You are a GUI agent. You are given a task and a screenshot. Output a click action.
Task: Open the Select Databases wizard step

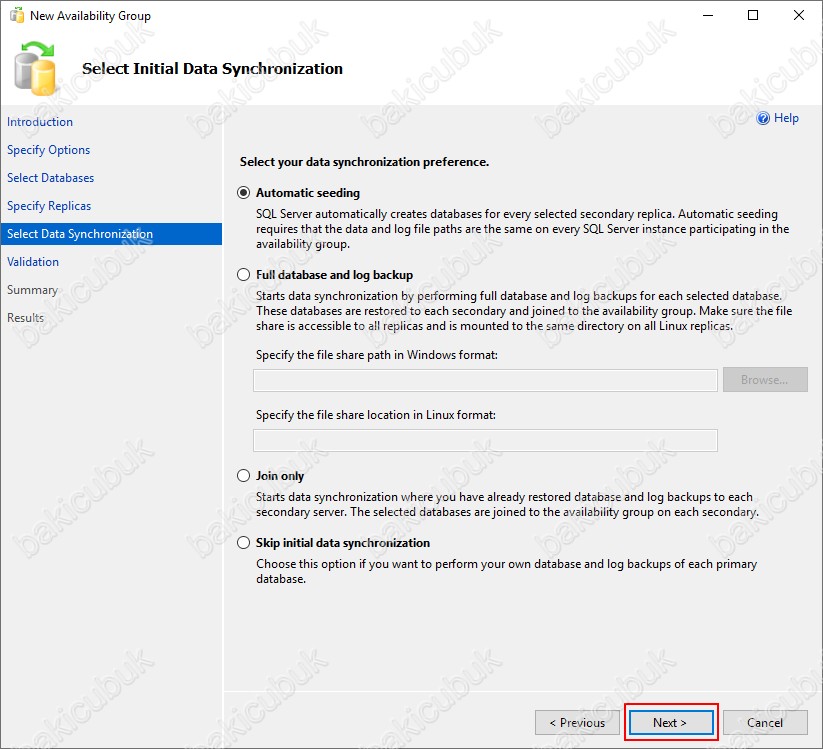coord(50,178)
